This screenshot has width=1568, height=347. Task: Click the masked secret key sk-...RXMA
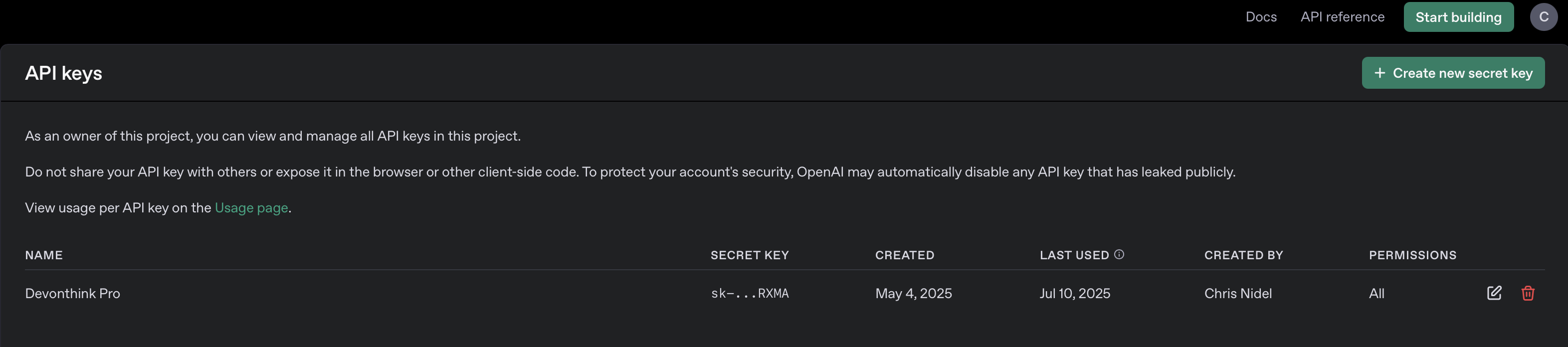tap(749, 294)
